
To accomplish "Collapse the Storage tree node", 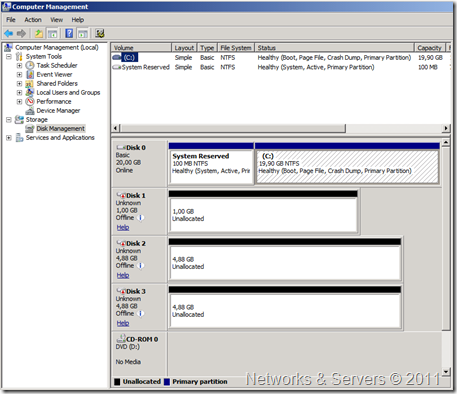I will click(9, 119).
